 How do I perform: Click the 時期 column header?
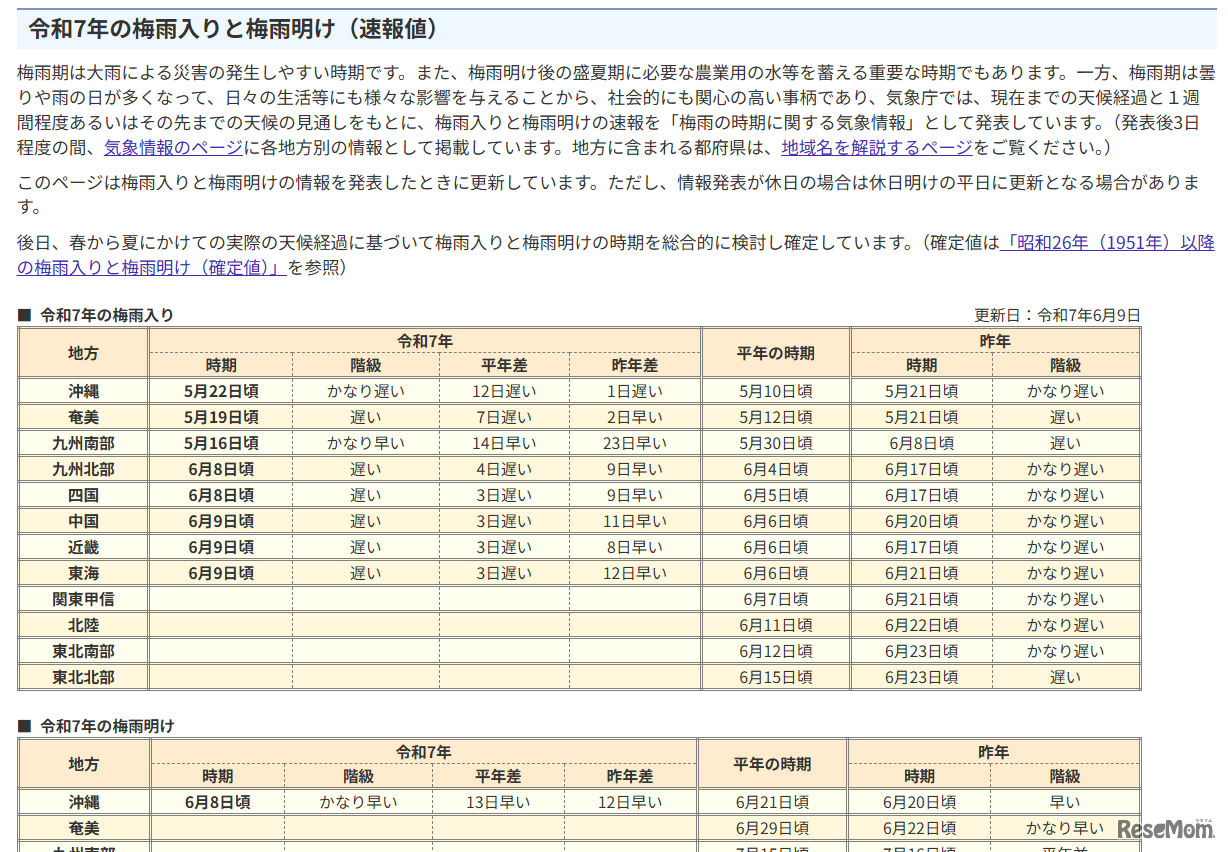[222, 365]
